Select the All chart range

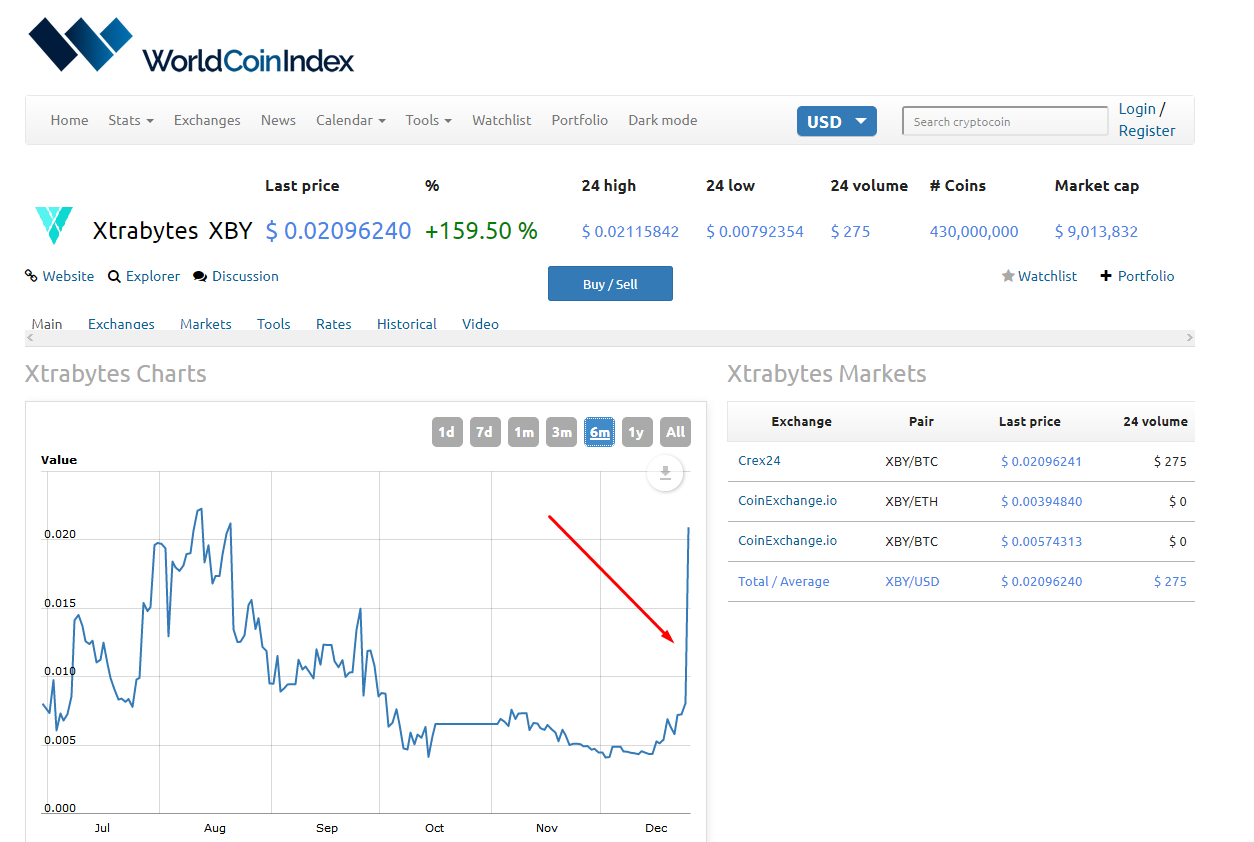pos(675,432)
